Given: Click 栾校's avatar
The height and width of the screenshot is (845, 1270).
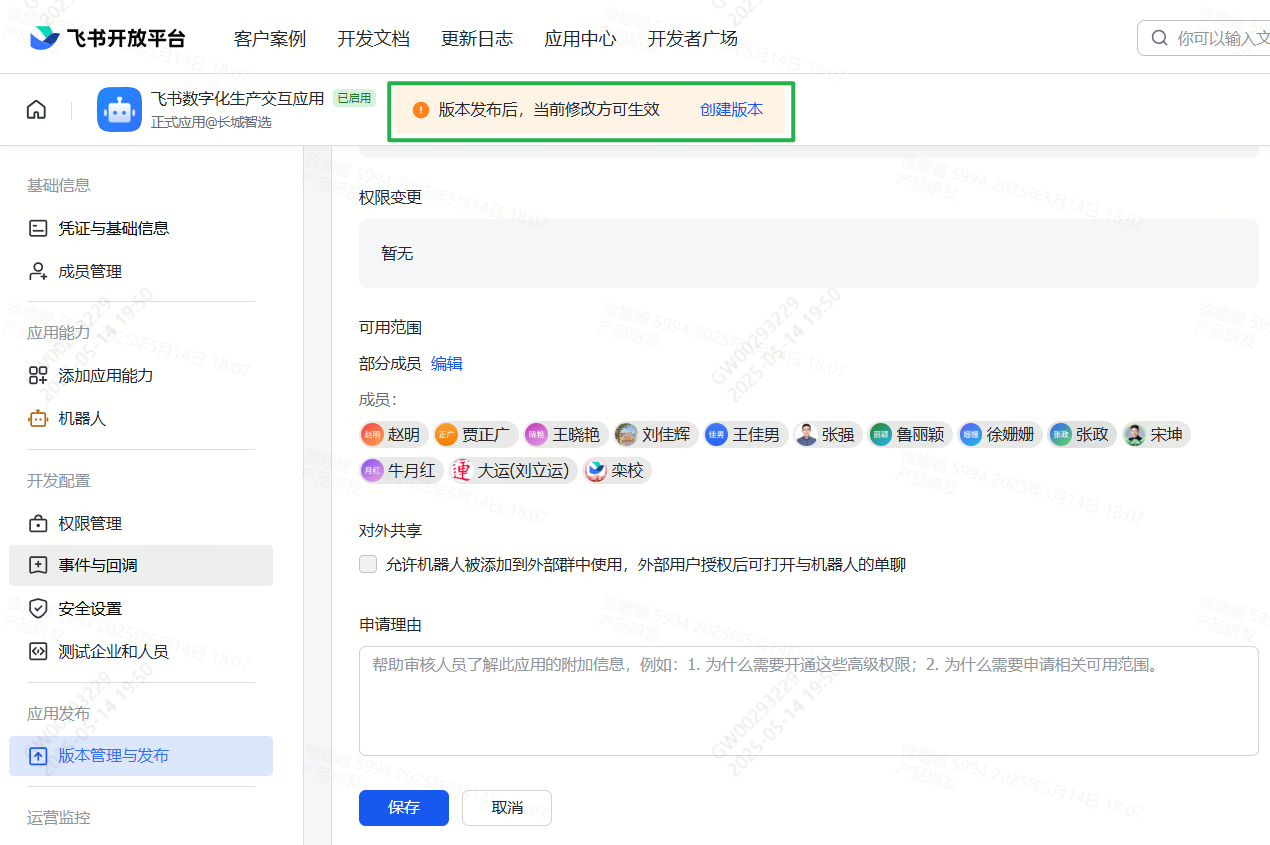Looking at the screenshot, I should coord(596,470).
